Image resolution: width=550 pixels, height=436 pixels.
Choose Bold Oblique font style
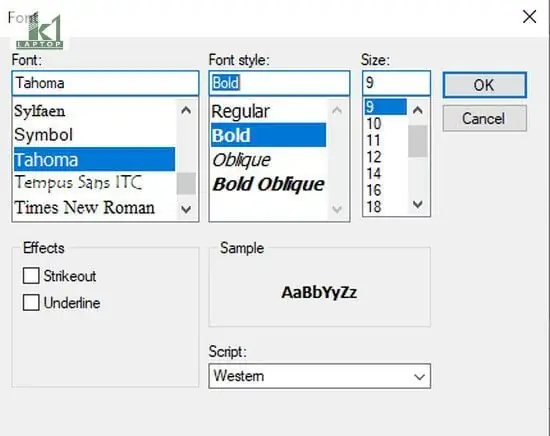268,184
